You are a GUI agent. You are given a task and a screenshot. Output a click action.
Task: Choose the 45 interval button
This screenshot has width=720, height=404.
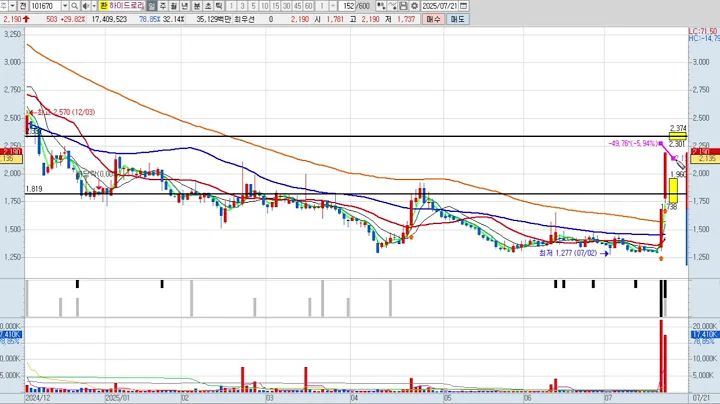(298, 6)
